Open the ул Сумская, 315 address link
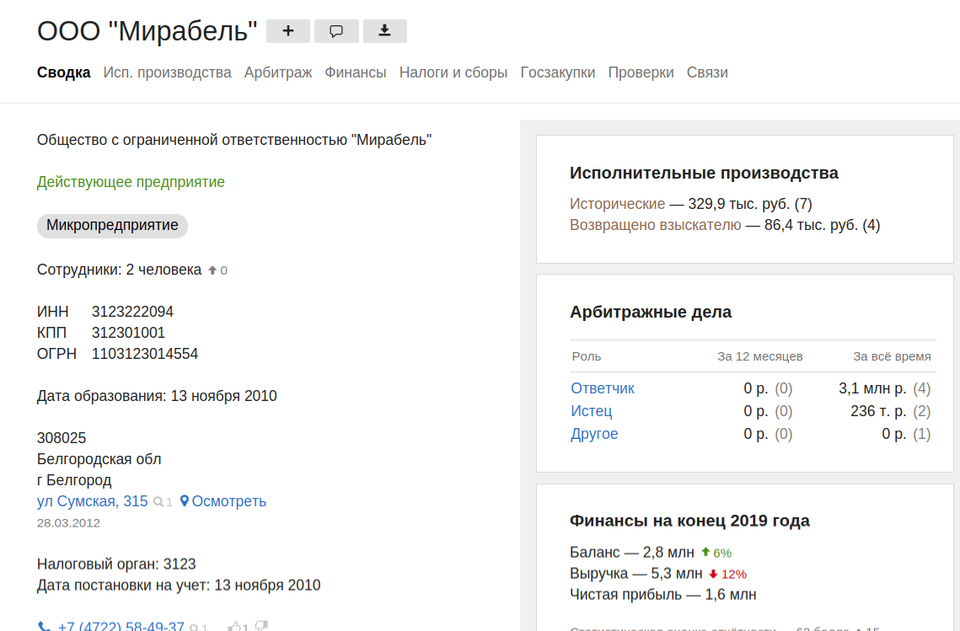Image resolution: width=960 pixels, height=631 pixels. tap(92, 501)
